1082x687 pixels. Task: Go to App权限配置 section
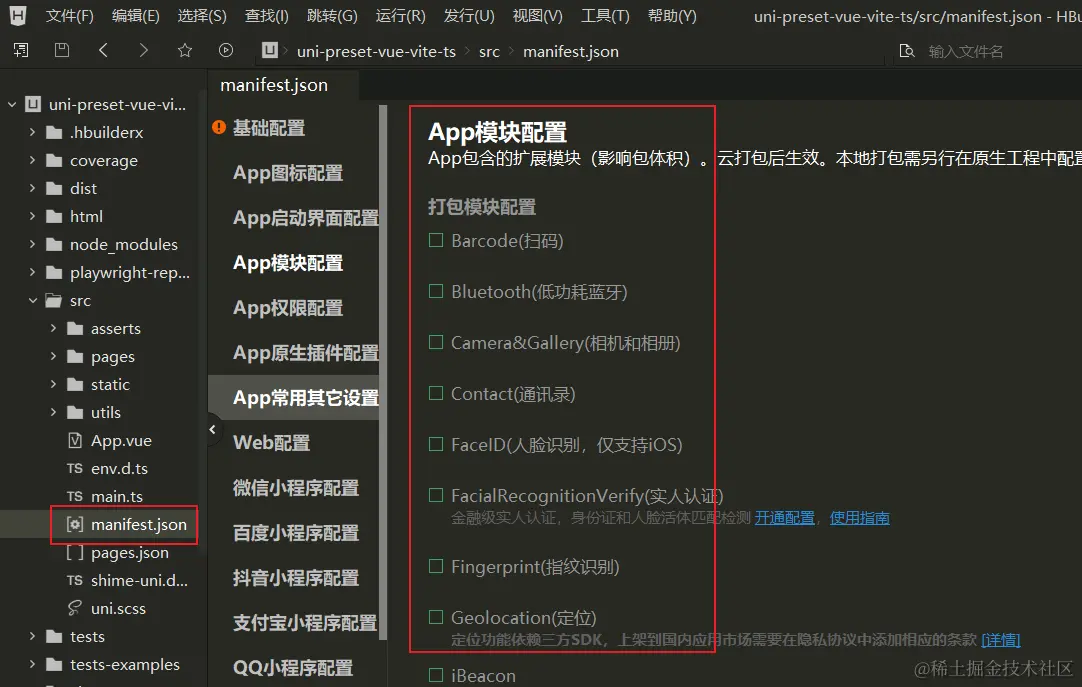click(288, 308)
